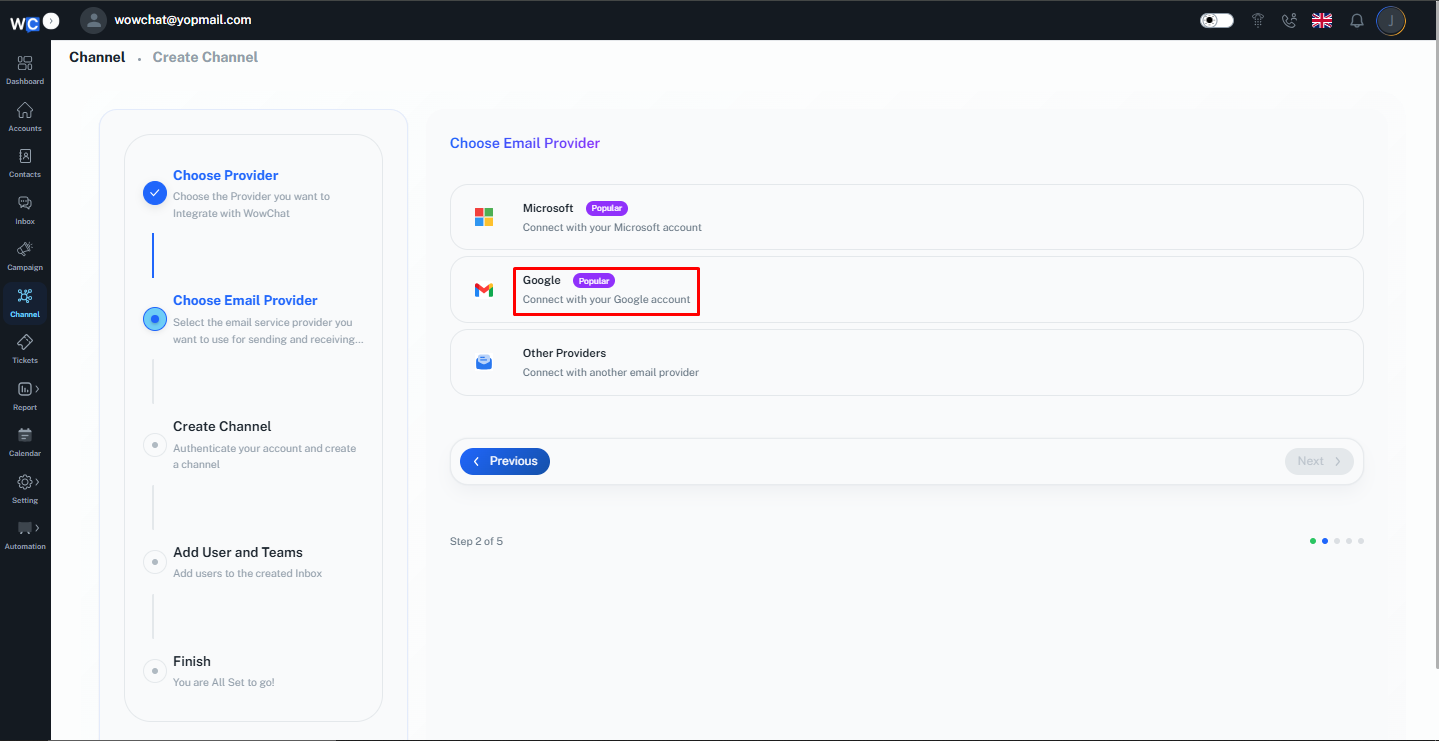Click the Choose Email Provider step title

pos(245,300)
